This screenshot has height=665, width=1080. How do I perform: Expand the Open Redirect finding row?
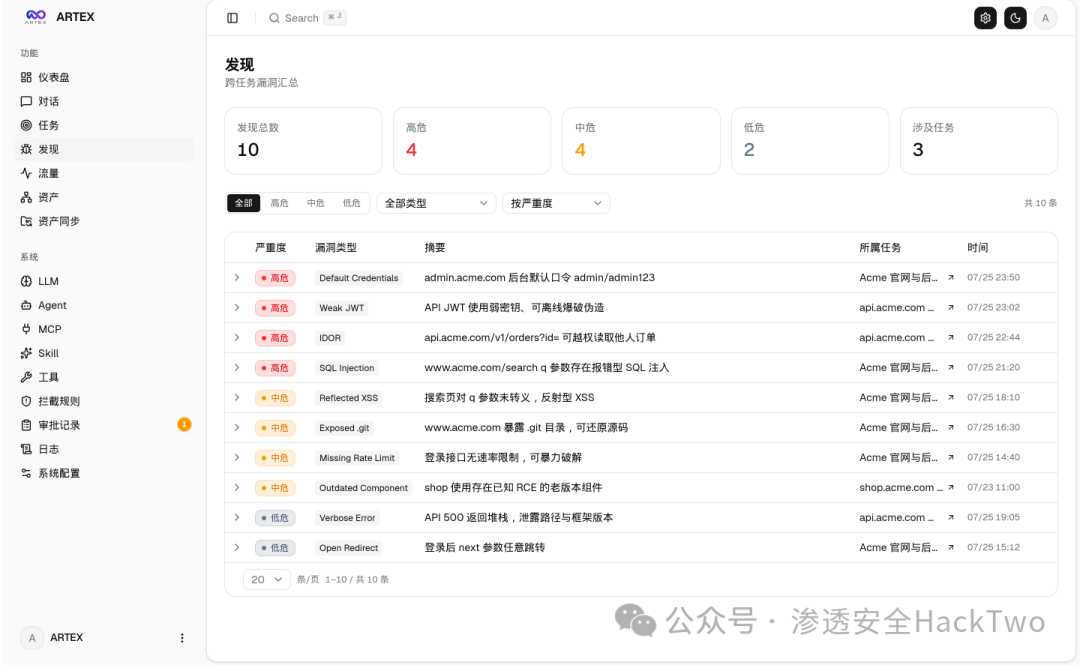[x=237, y=547]
